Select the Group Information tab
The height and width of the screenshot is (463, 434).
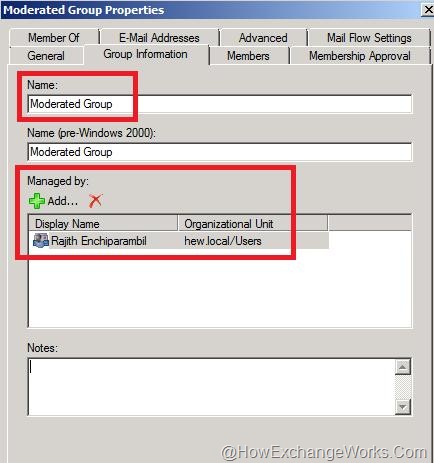[145, 54]
